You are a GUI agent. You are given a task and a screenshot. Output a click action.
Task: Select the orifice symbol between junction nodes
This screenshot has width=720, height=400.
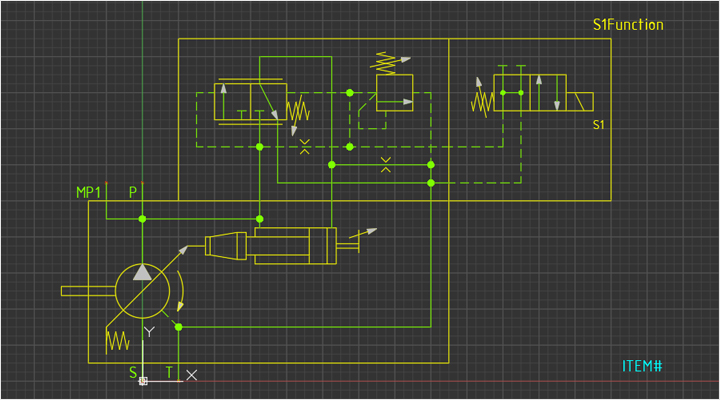[386, 164]
